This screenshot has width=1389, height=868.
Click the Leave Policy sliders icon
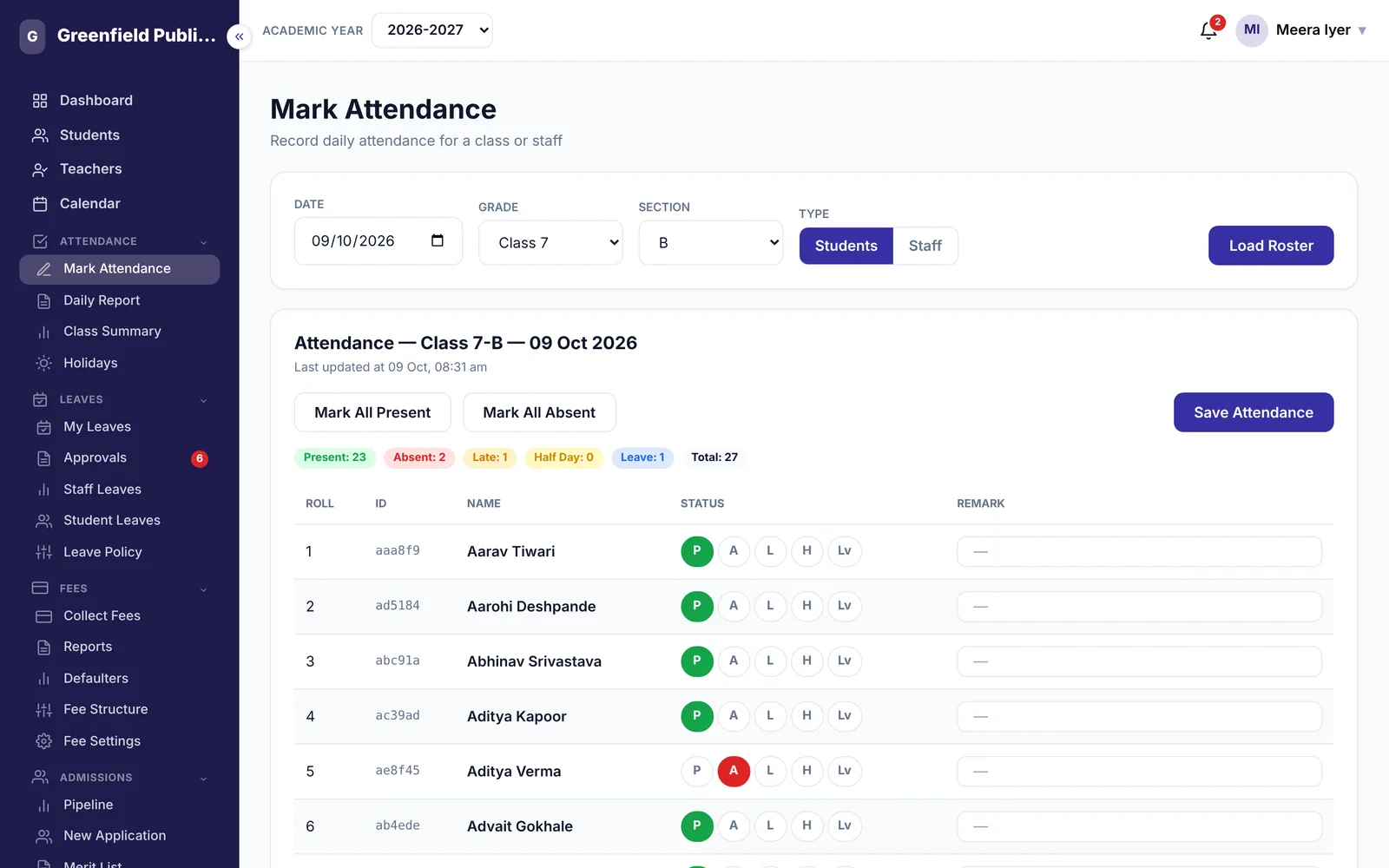[43, 552]
